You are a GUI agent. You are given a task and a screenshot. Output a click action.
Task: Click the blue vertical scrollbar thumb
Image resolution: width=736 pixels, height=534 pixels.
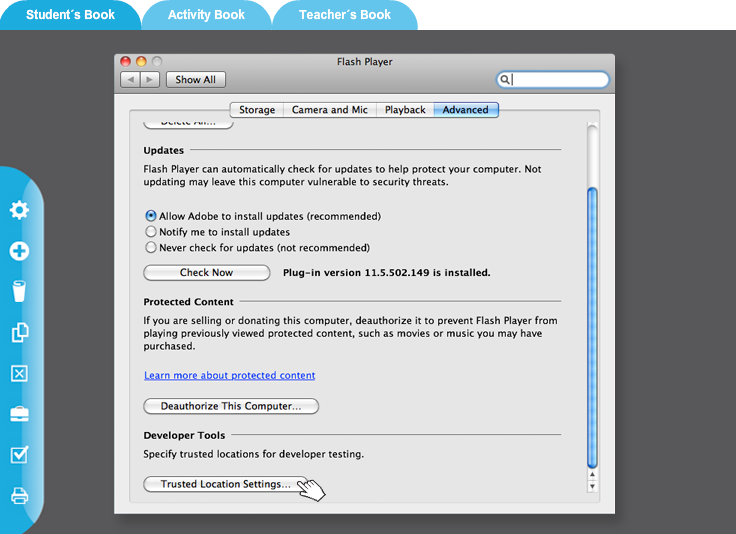(x=592, y=325)
